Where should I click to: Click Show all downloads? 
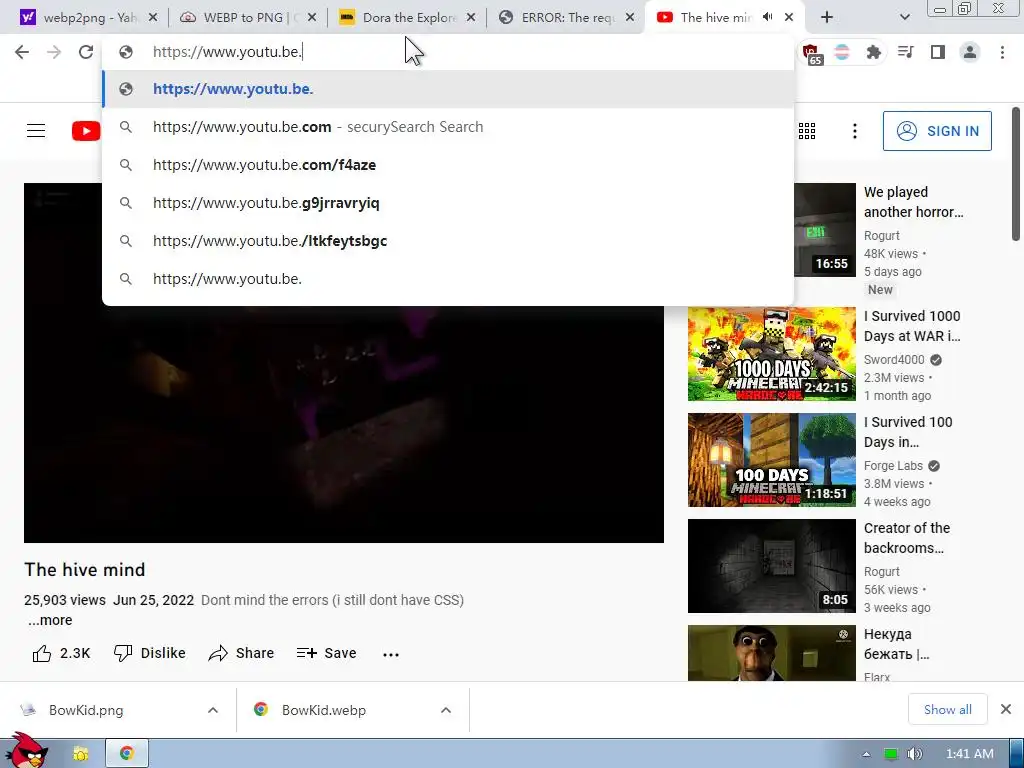pyautogui.click(x=948, y=709)
